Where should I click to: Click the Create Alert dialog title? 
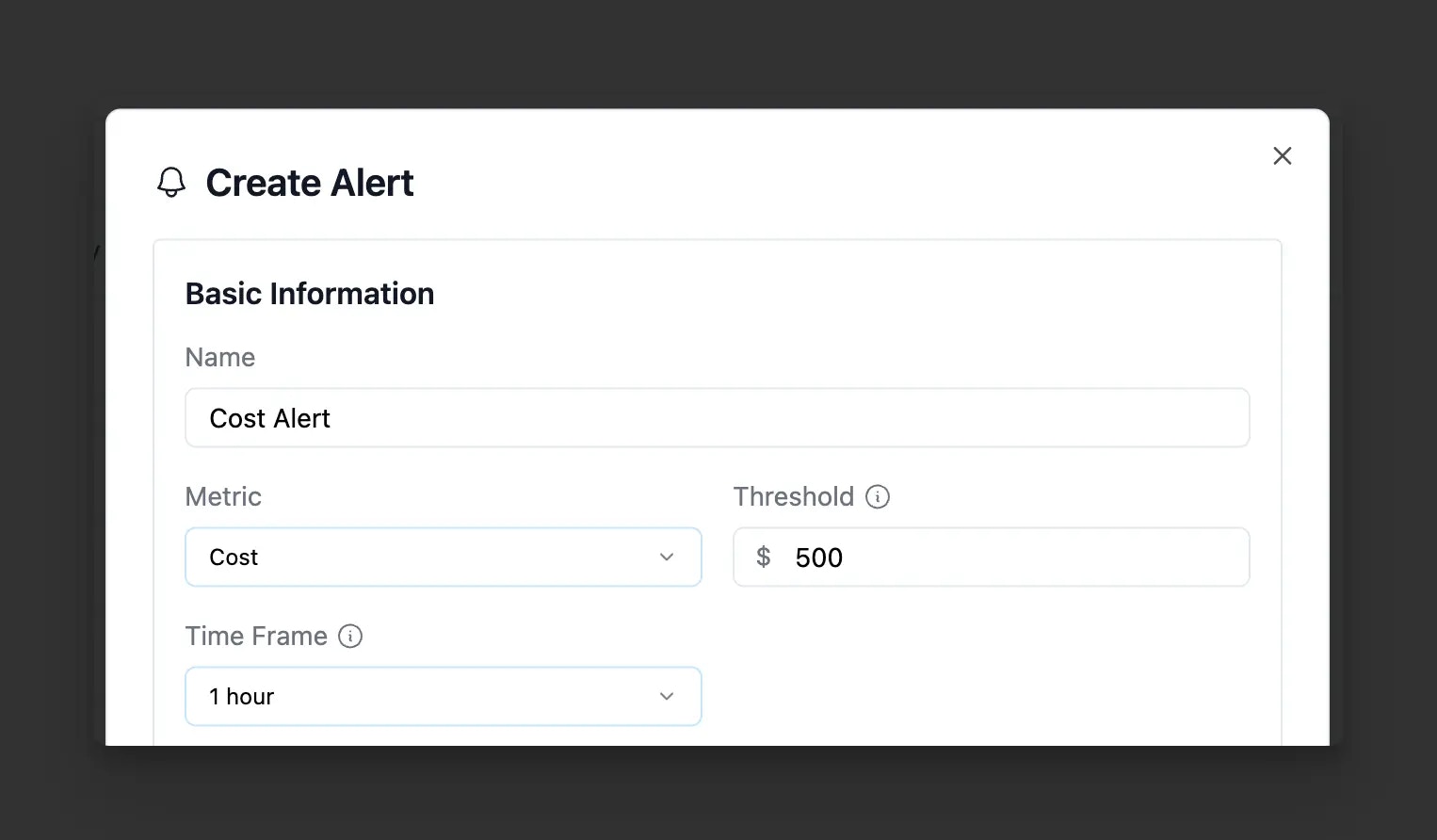(x=311, y=183)
